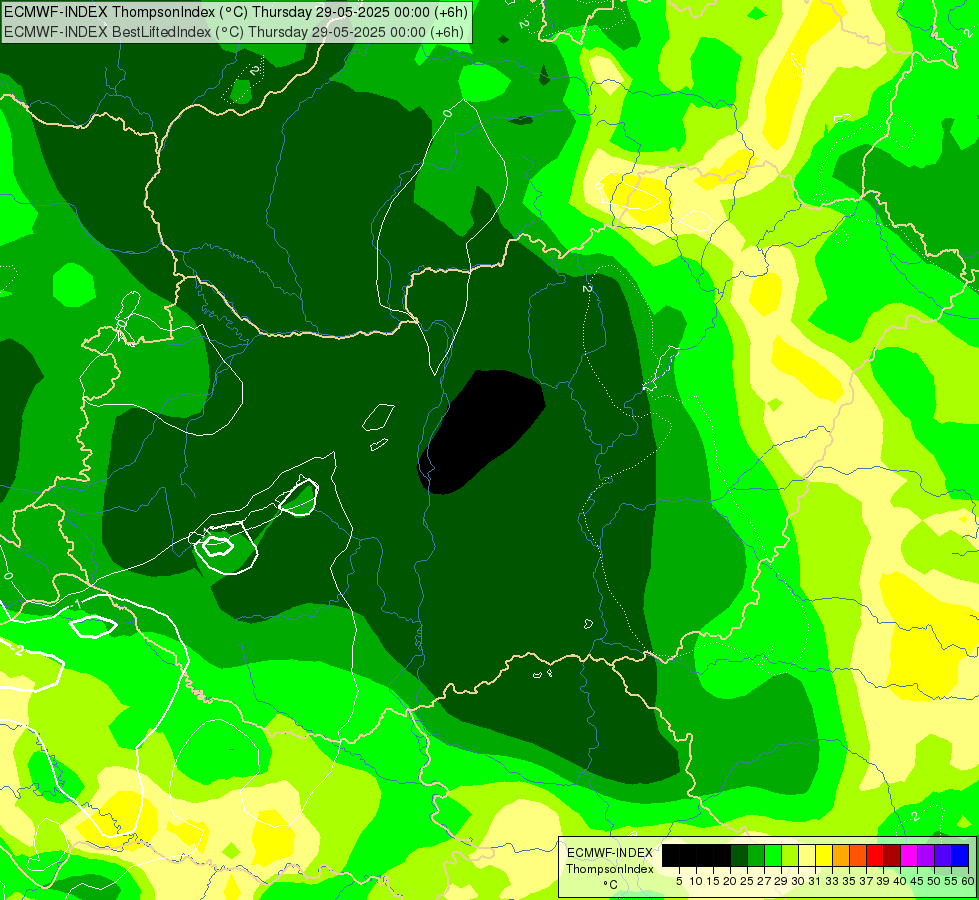Select the pale yellow 30–31 legend swatch

pyautogui.click(x=807, y=855)
